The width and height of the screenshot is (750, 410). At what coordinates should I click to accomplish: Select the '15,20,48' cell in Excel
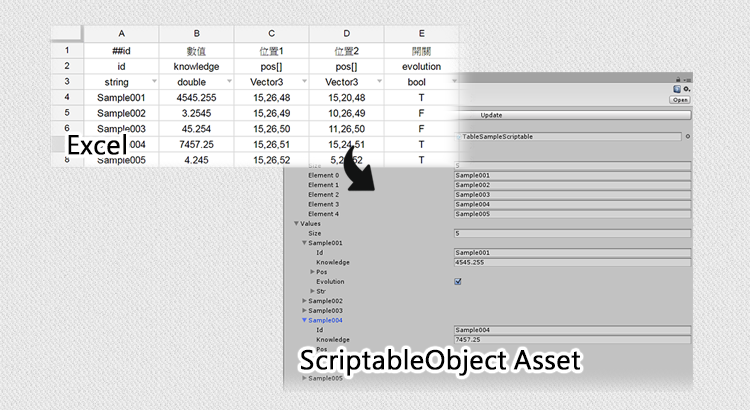pos(347,98)
